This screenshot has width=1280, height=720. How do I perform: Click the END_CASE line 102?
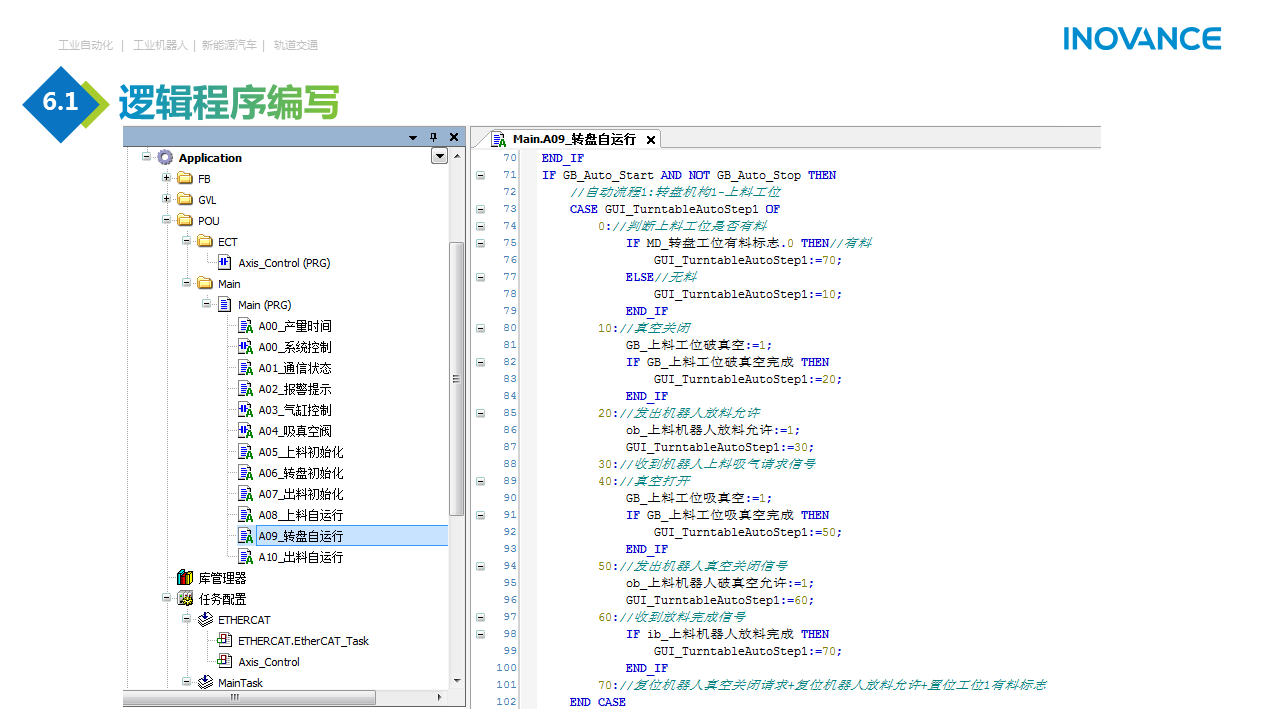(x=597, y=702)
